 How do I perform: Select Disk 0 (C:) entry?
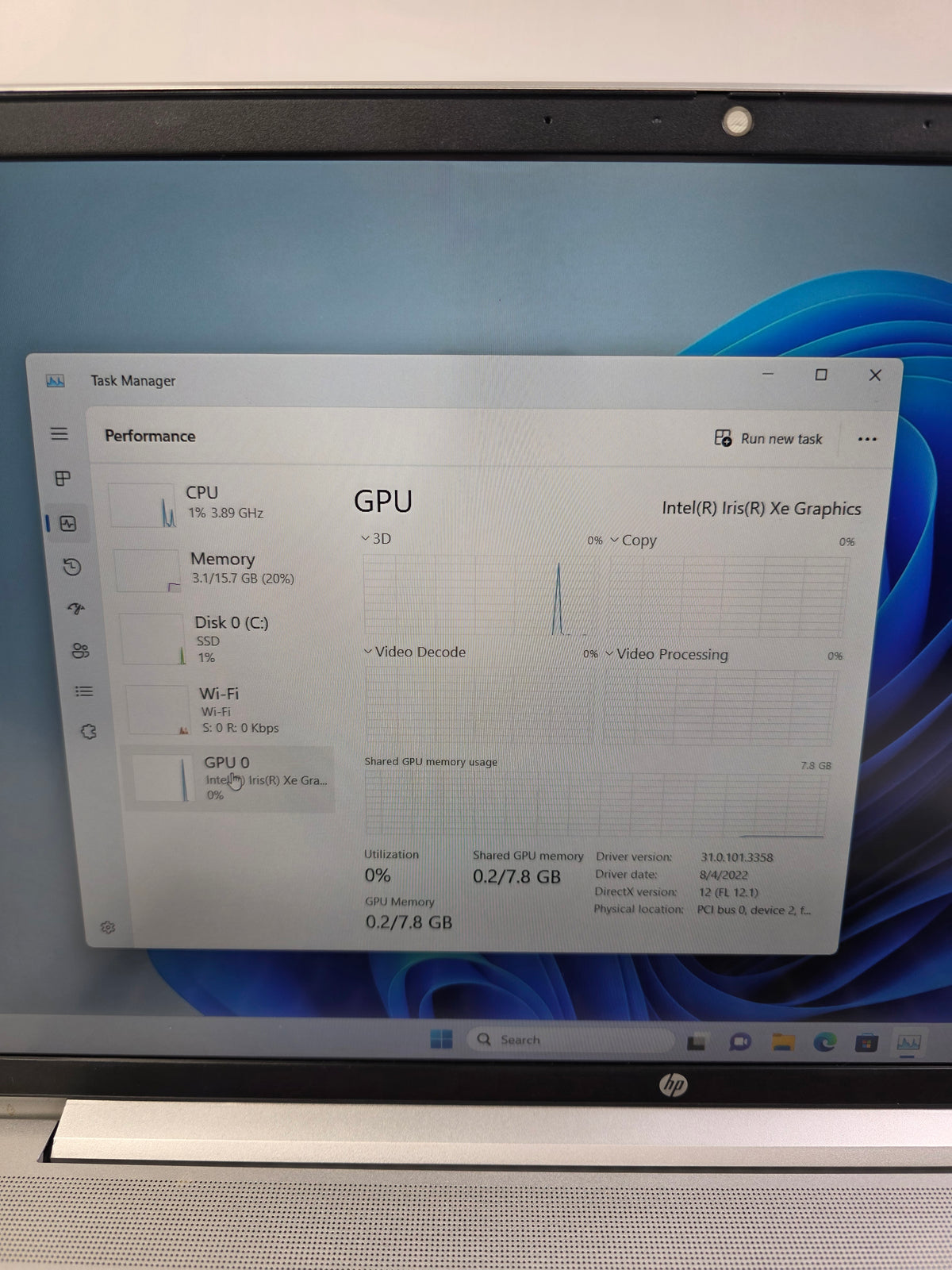(226, 638)
